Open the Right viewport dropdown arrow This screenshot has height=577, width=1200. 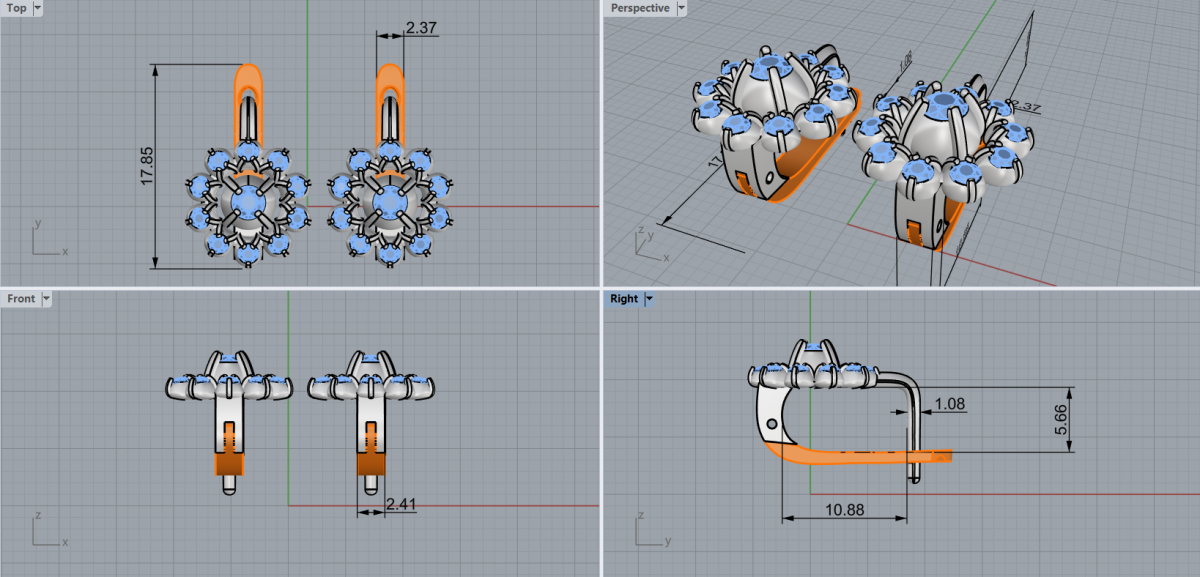[649, 298]
